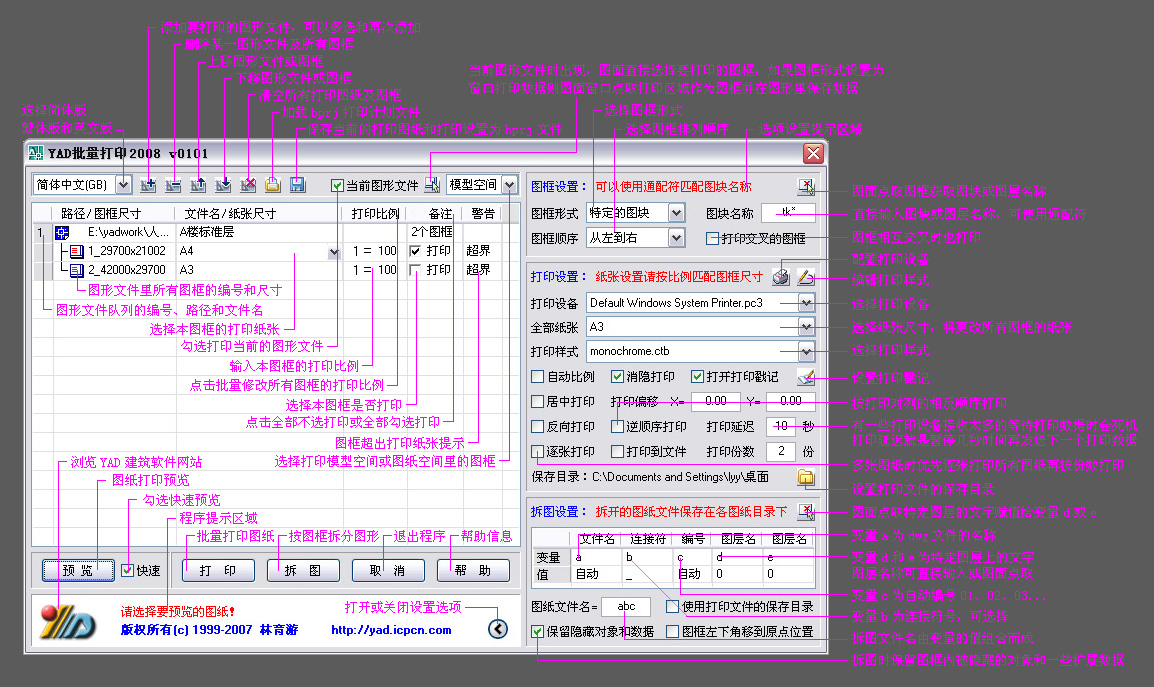
Task: Click the save bprj floppy disk icon
Action: pos(297,185)
